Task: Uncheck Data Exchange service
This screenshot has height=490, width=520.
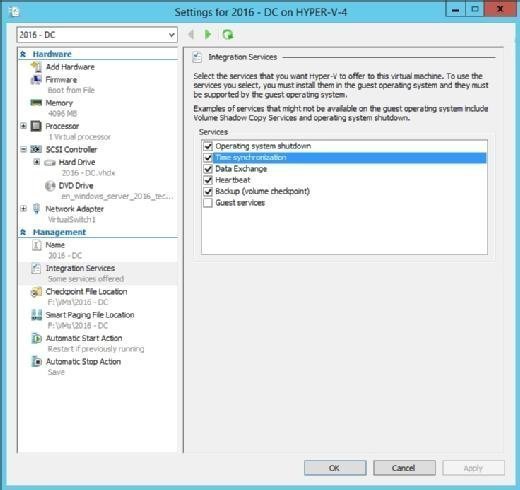Action: 208,169
